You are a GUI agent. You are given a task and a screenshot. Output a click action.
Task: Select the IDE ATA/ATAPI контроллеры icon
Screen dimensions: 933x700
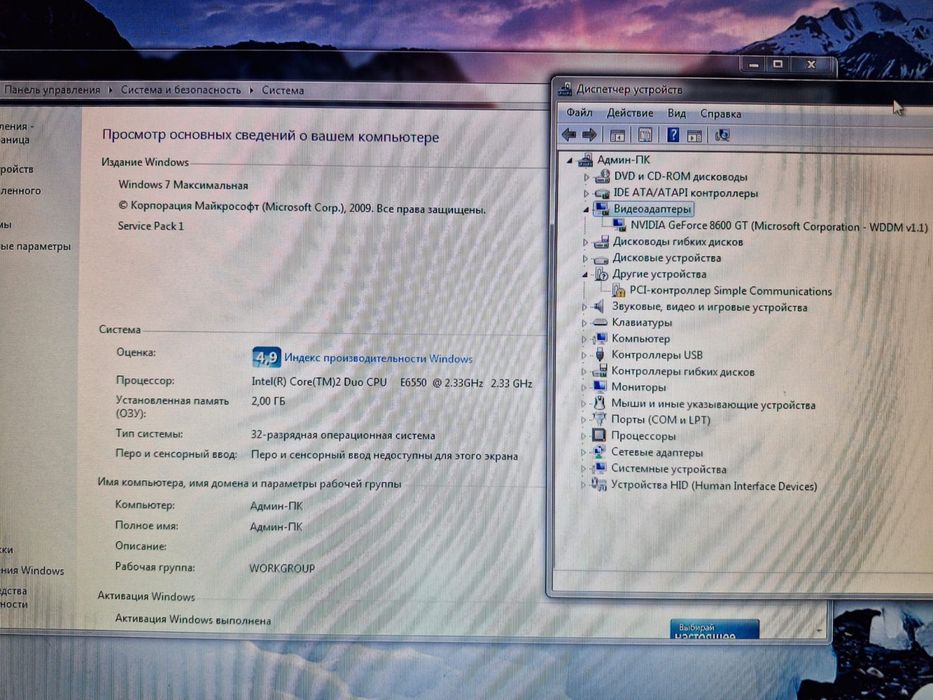point(602,193)
